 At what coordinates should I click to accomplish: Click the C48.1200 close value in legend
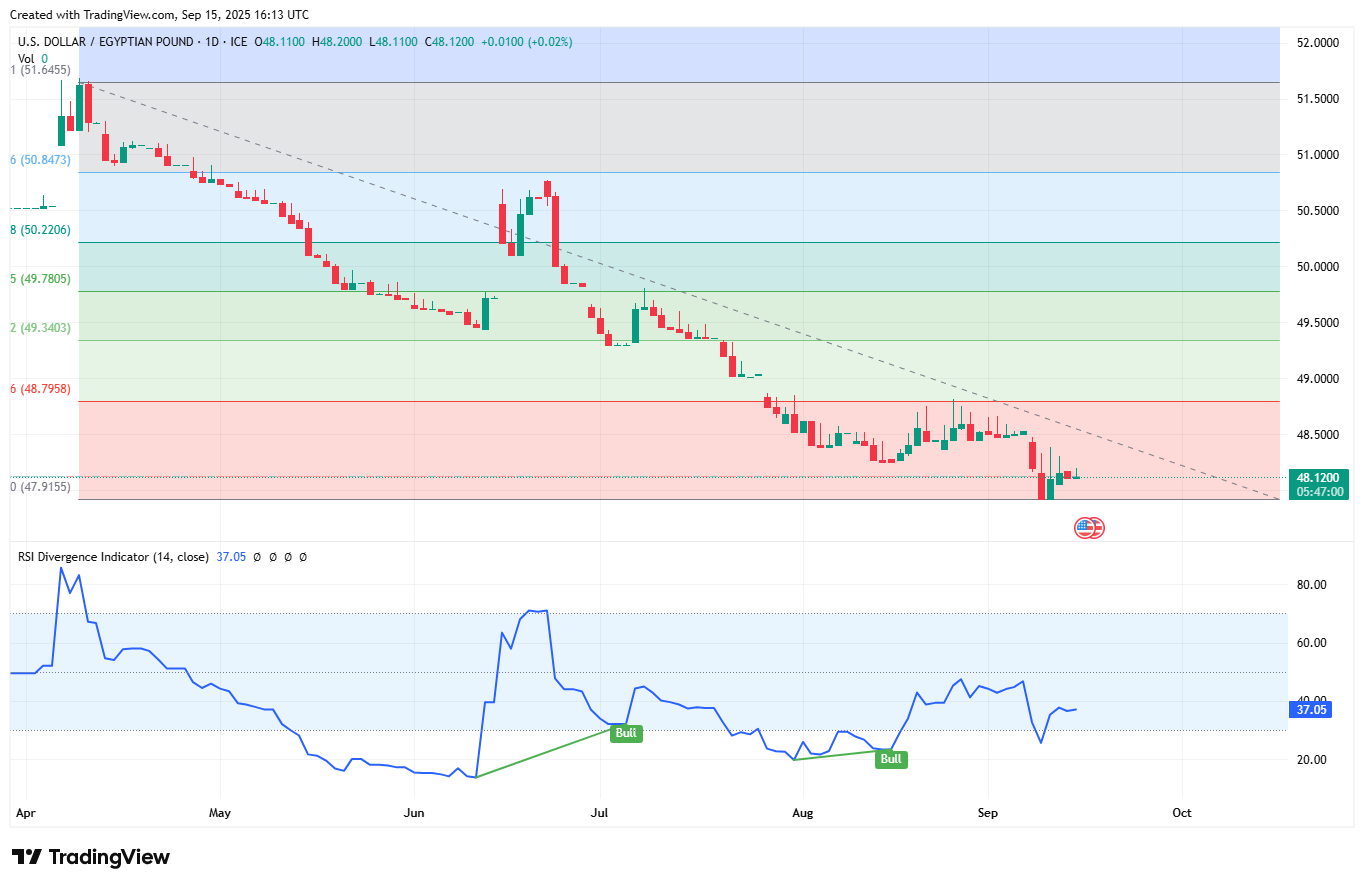[x=450, y=42]
